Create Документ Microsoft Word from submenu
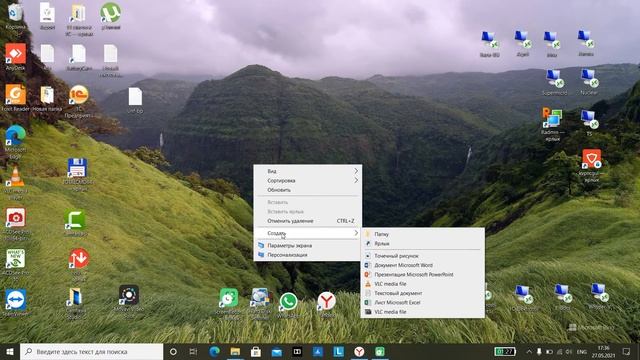 422,265
